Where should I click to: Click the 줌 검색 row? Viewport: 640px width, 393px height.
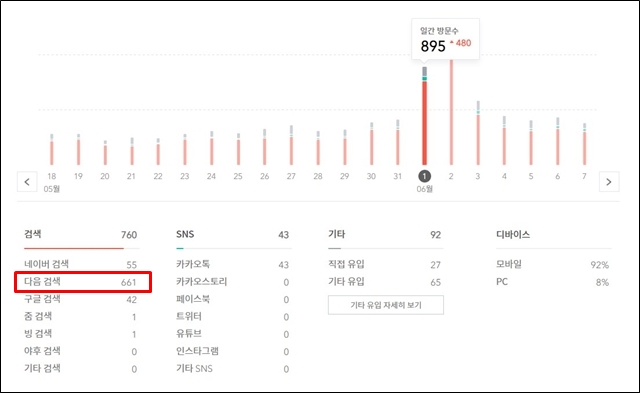click(x=81, y=316)
